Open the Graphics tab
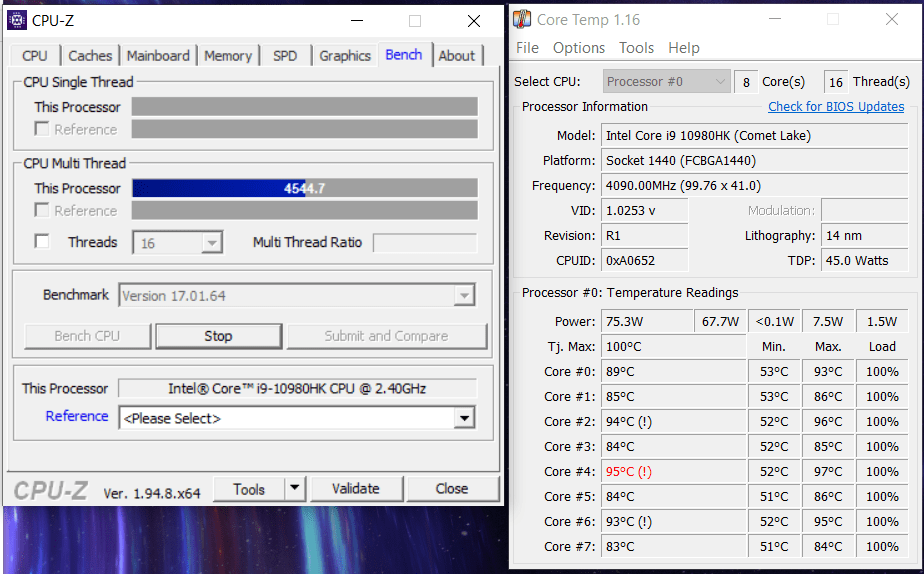Screen dimensions: 924x574 (x=345, y=56)
